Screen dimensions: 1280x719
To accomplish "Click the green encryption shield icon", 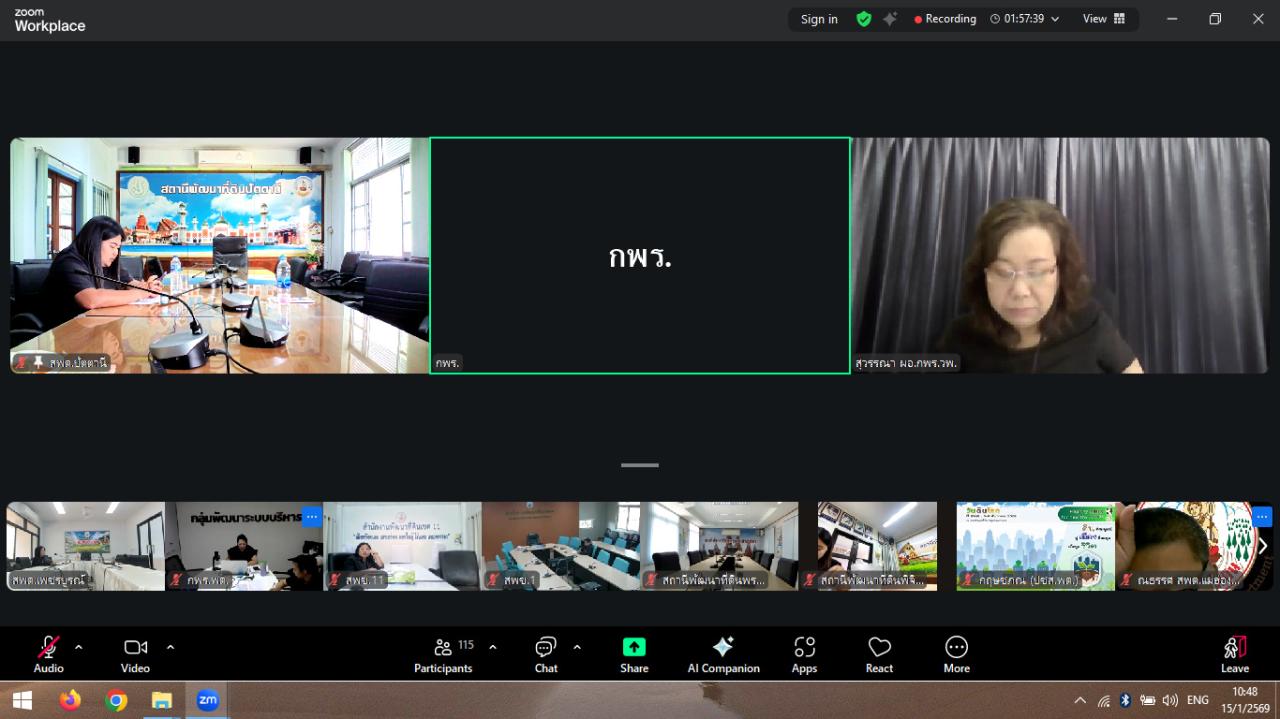I will 864,19.
